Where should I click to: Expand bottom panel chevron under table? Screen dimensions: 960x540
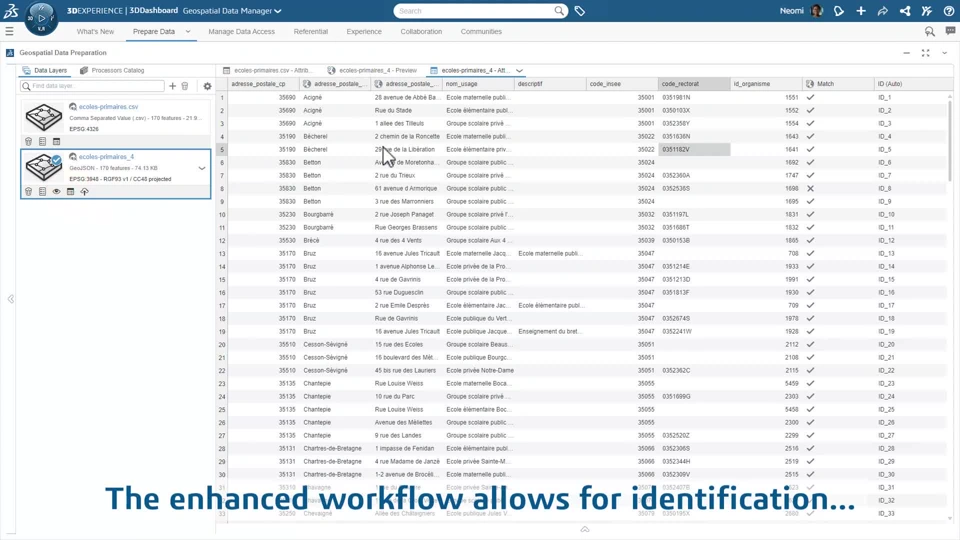[x=585, y=529]
